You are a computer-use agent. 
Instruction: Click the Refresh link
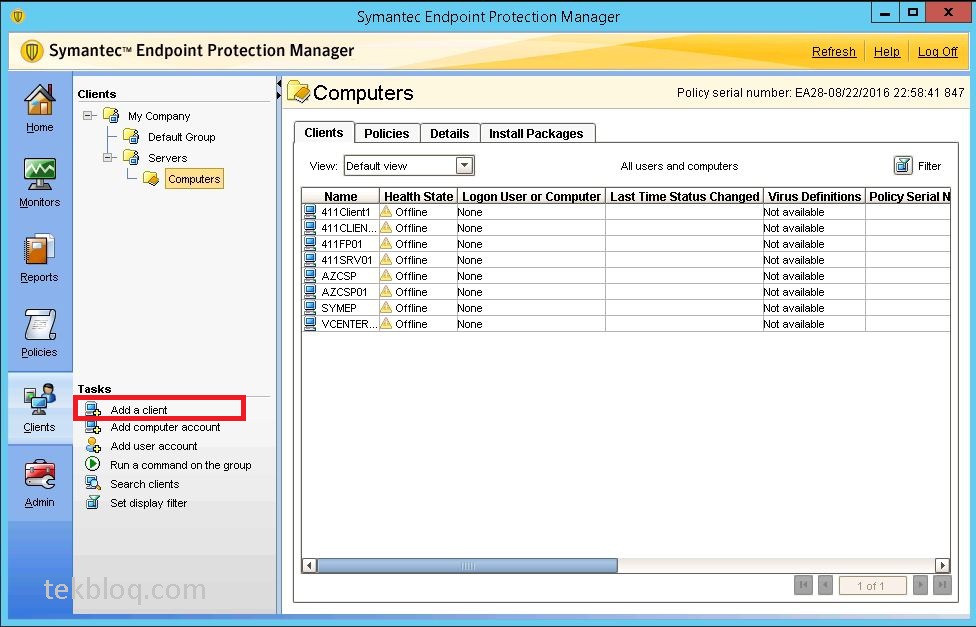(x=833, y=52)
